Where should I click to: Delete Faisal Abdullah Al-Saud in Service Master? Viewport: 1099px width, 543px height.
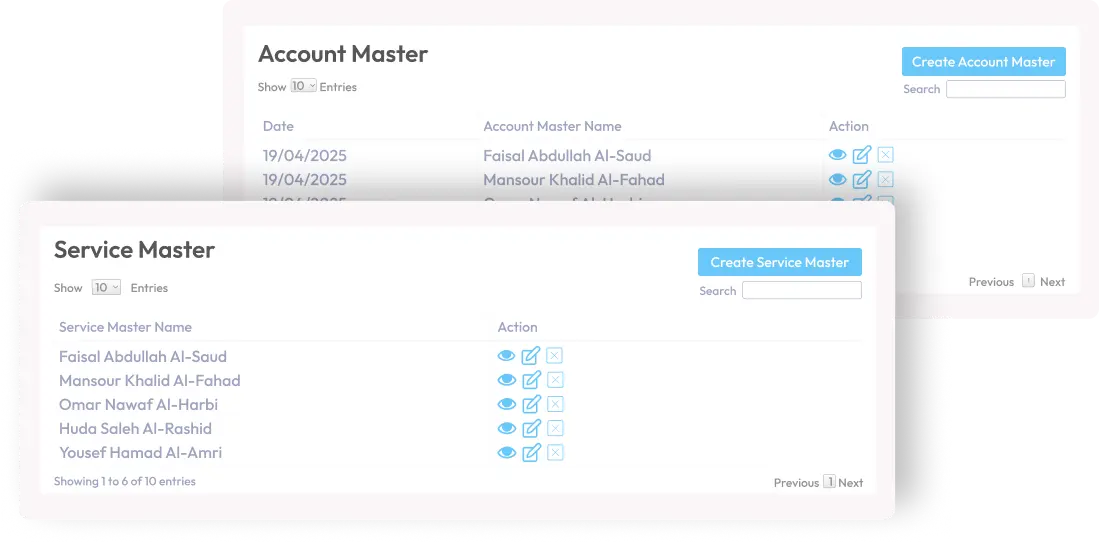(554, 356)
